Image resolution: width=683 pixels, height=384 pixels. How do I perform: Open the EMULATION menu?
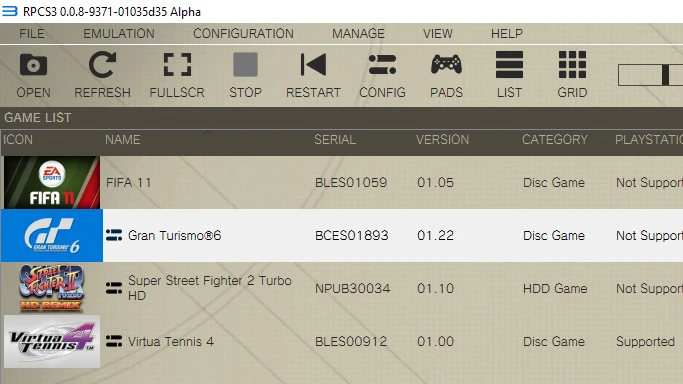click(x=119, y=34)
